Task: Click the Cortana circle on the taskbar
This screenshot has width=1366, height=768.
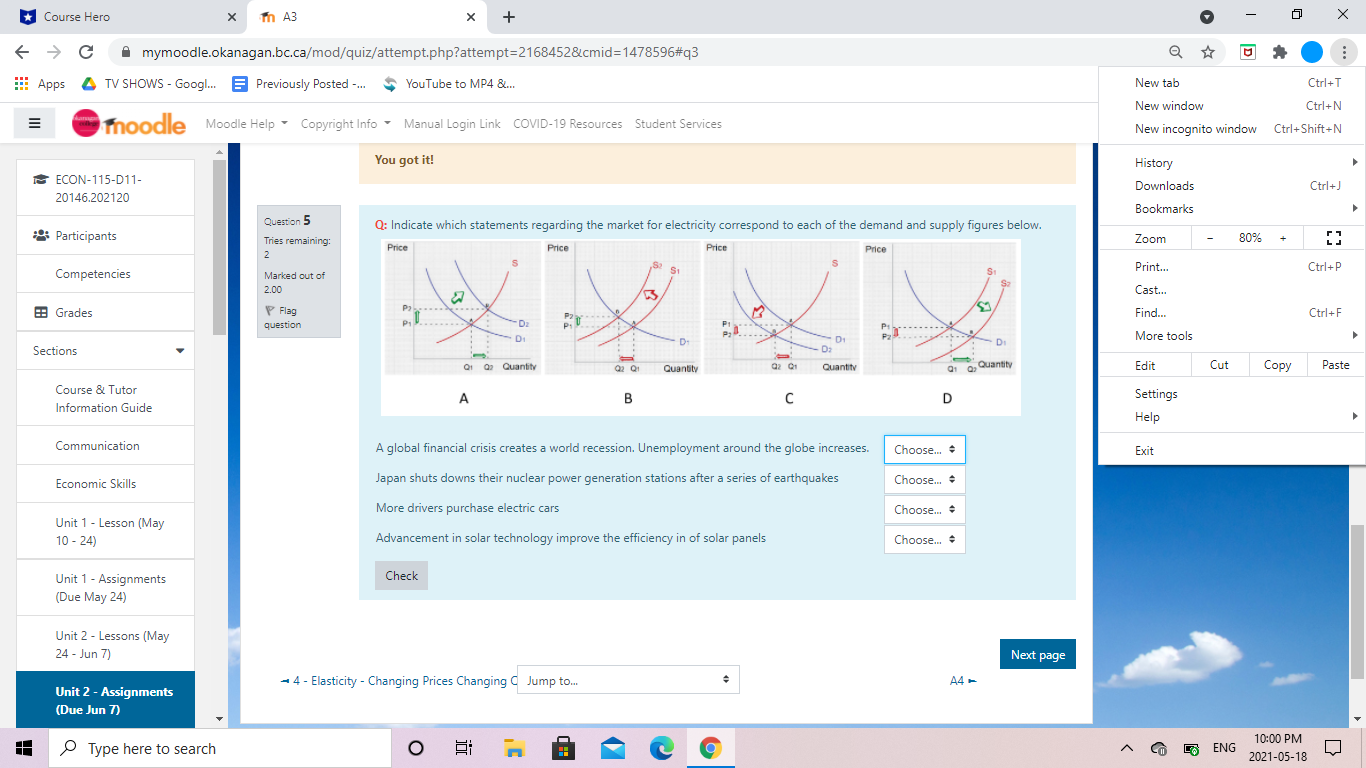Action: [416, 748]
